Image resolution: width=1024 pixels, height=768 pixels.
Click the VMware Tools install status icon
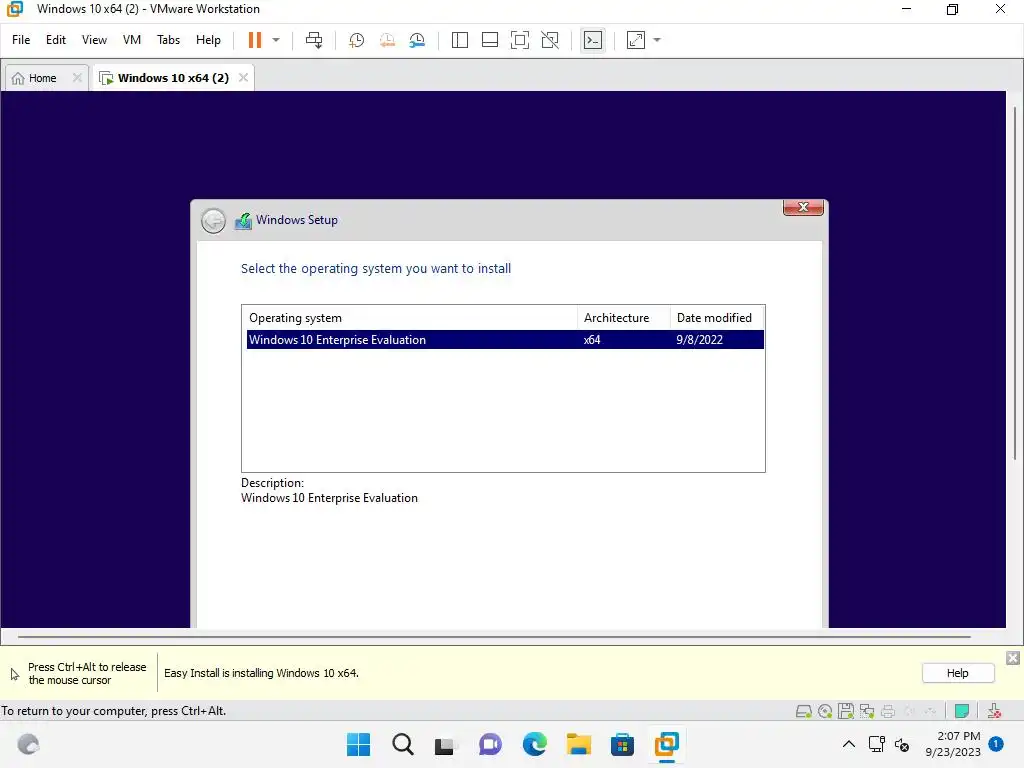click(x=994, y=711)
